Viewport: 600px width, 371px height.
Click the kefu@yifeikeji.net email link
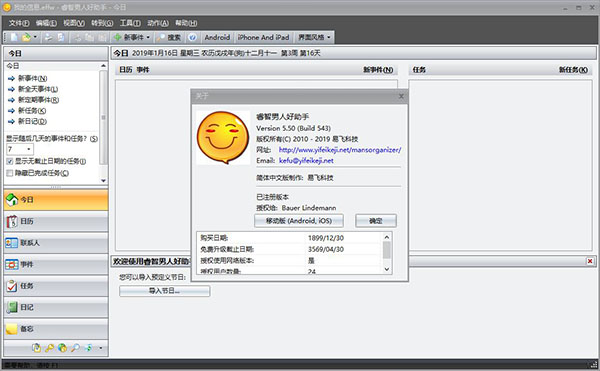coord(306,161)
